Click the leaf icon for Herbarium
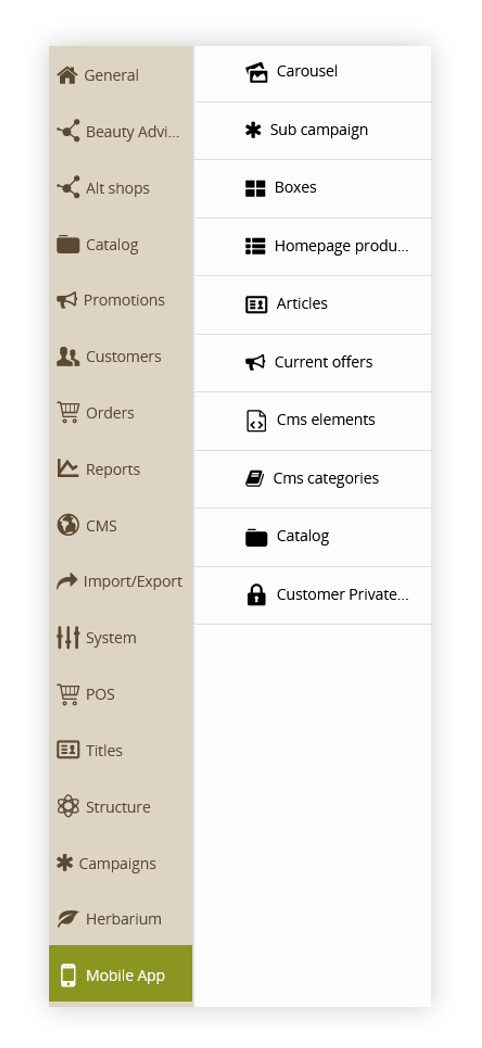This screenshot has width=482, height=1048. [x=68, y=919]
